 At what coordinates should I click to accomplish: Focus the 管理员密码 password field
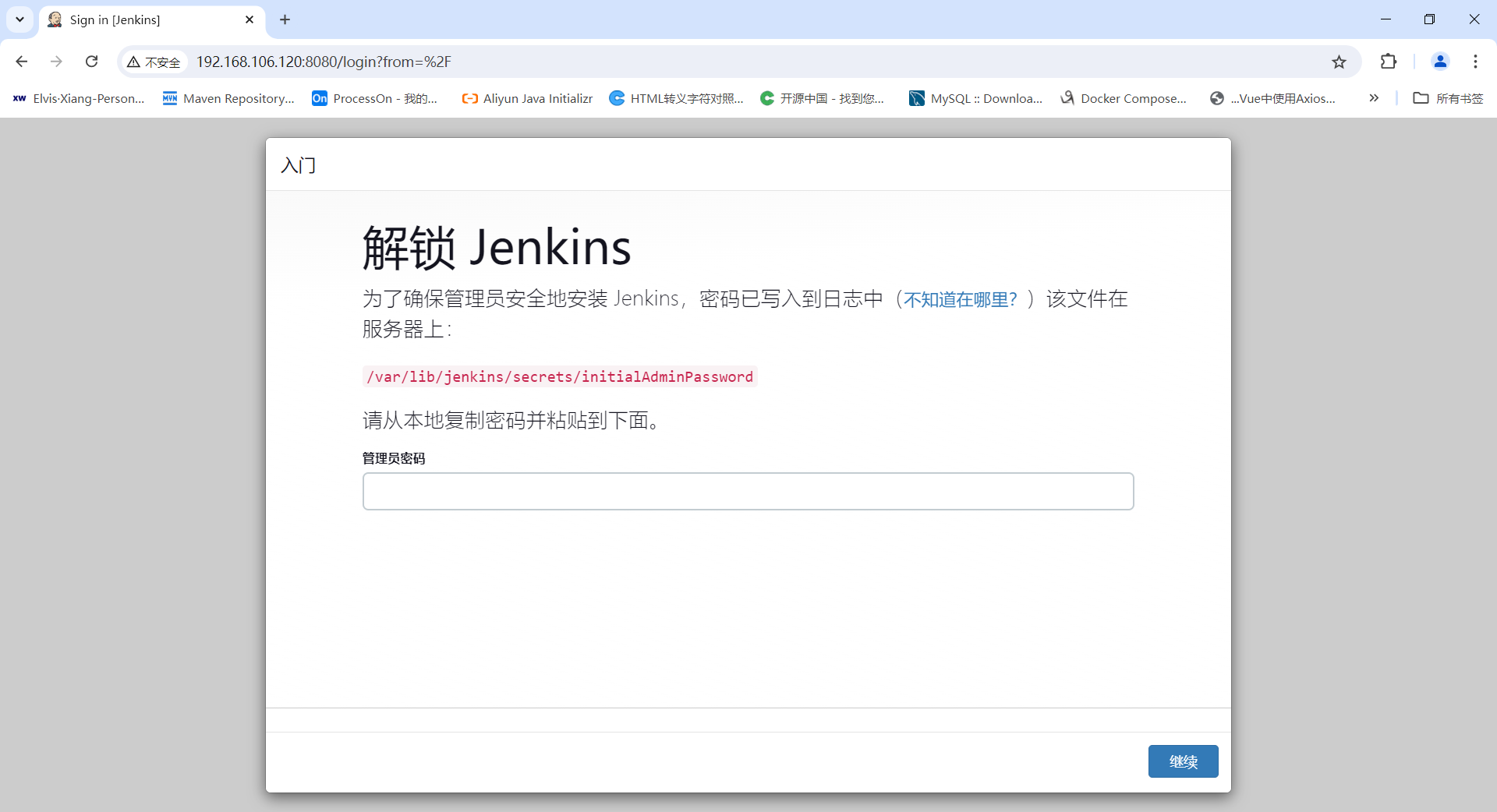[748, 491]
